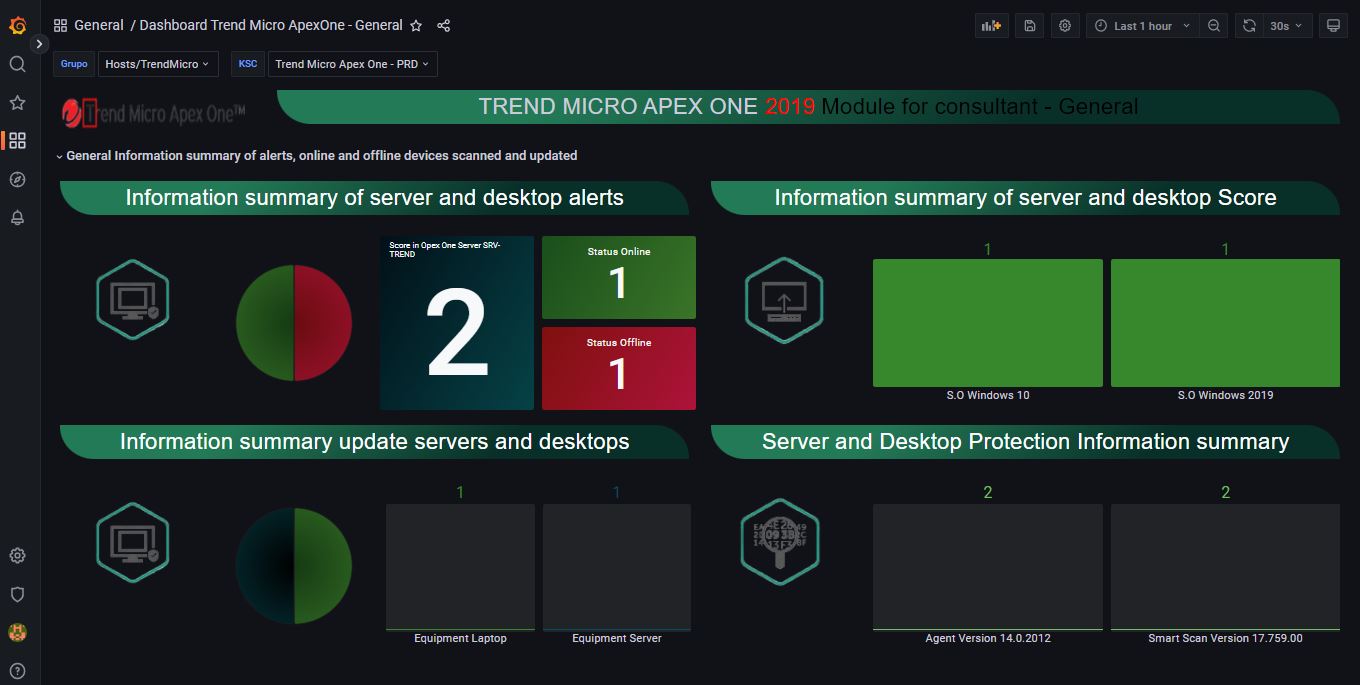Click the server and desktop Score header
The height and width of the screenshot is (685, 1360).
(1025, 198)
